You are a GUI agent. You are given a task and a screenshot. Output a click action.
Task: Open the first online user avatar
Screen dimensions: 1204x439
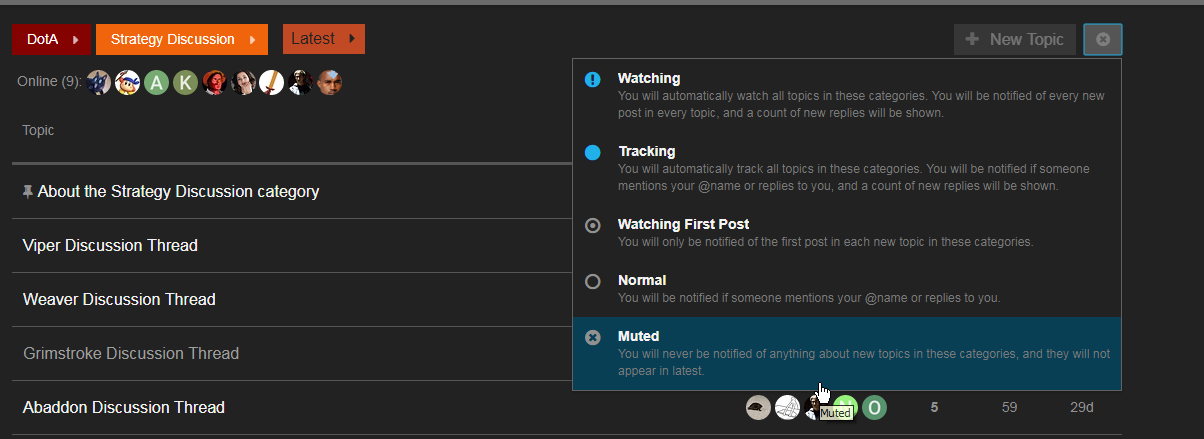[98, 83]
